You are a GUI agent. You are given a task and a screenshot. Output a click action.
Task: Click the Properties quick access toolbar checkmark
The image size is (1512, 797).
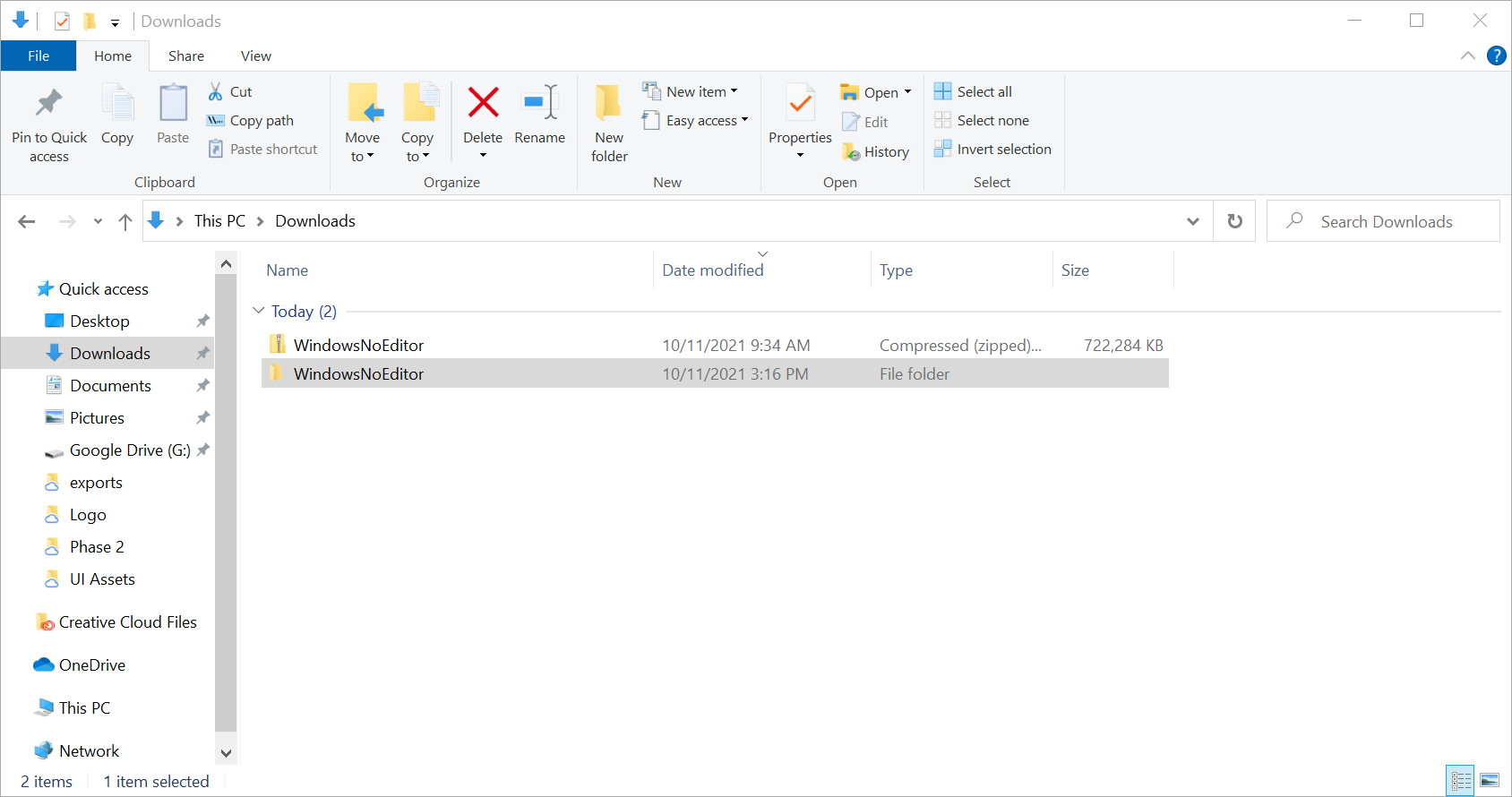point(62,21)
